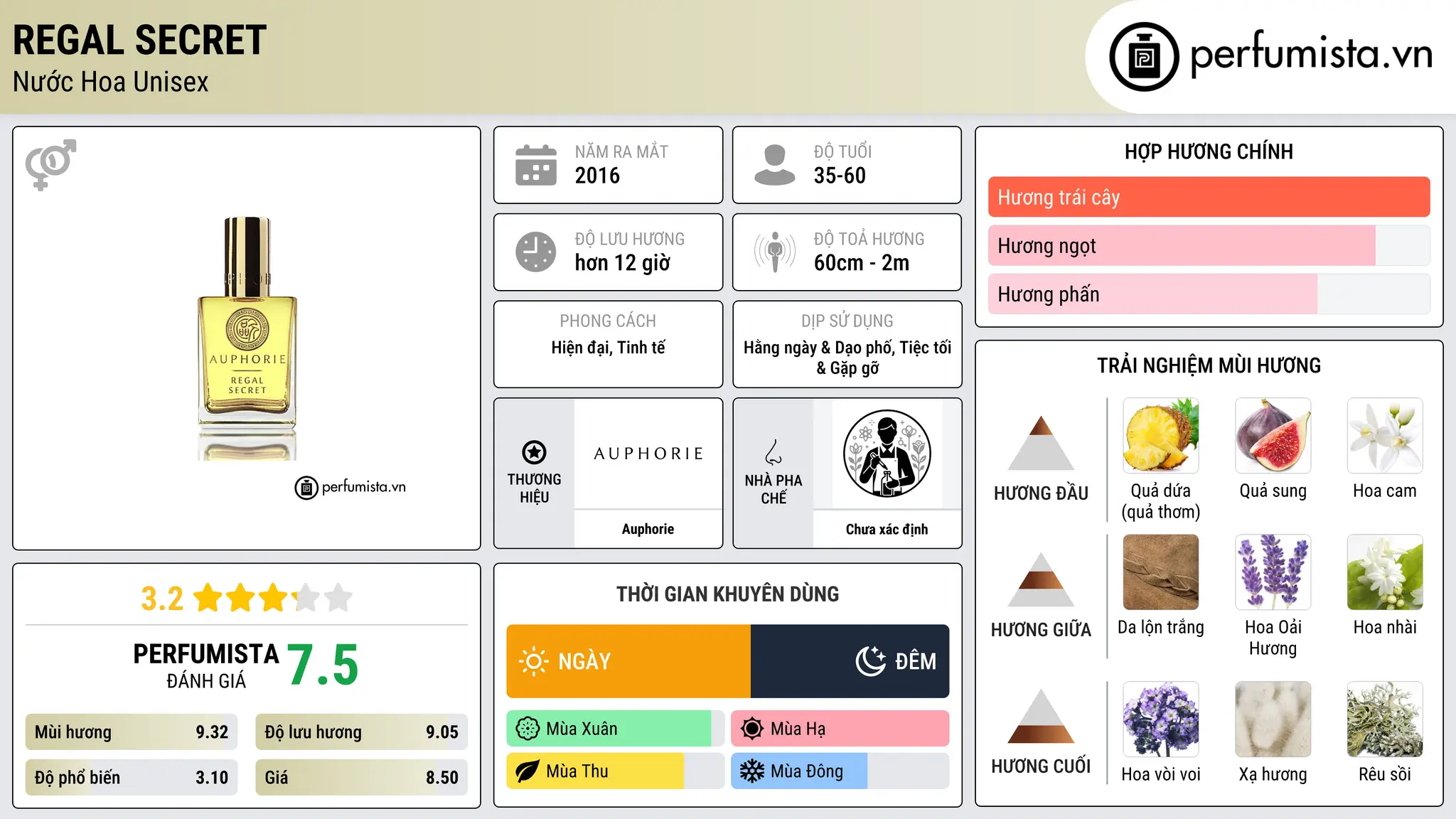Click the Mùa Xuân season bar

616,729
